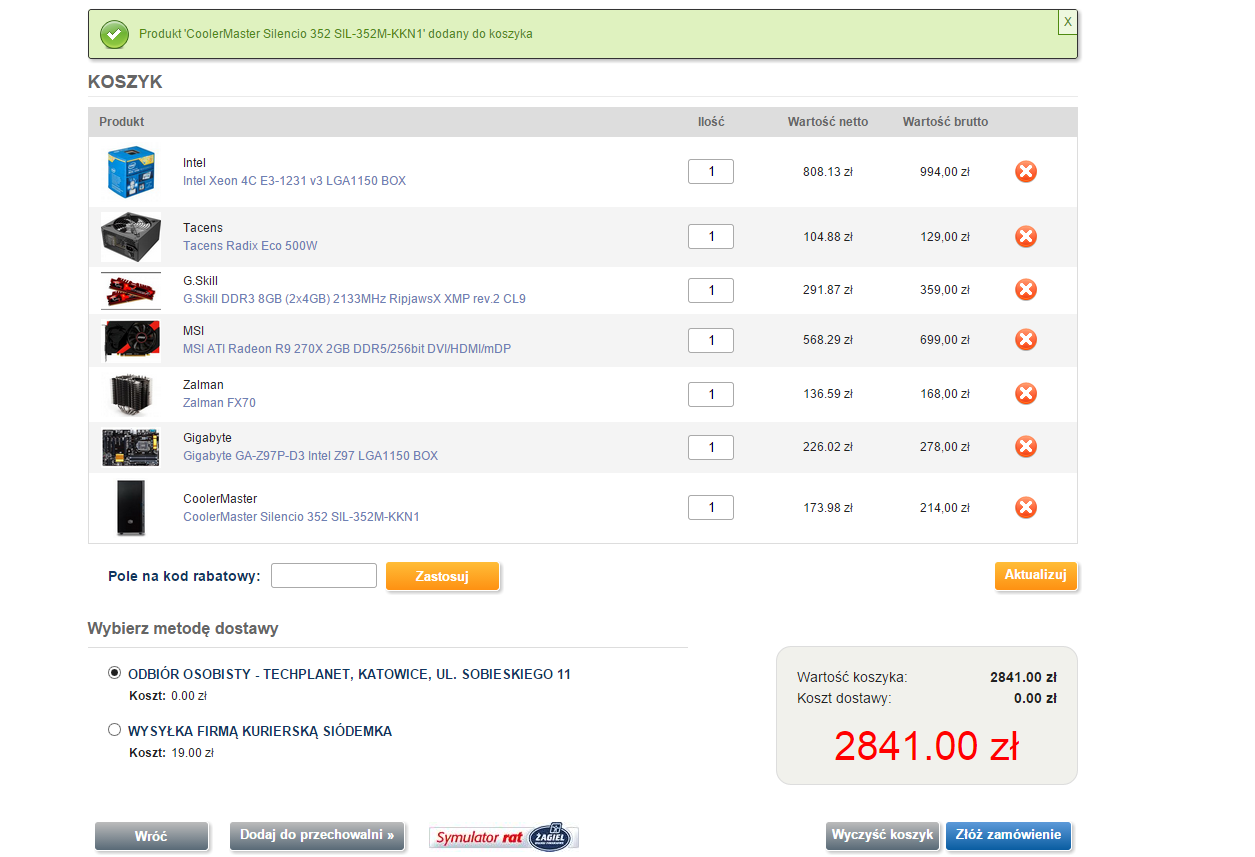Dismiss the green notification with X
Screen dimensions: 1255x857
[x=1068, y=21]
